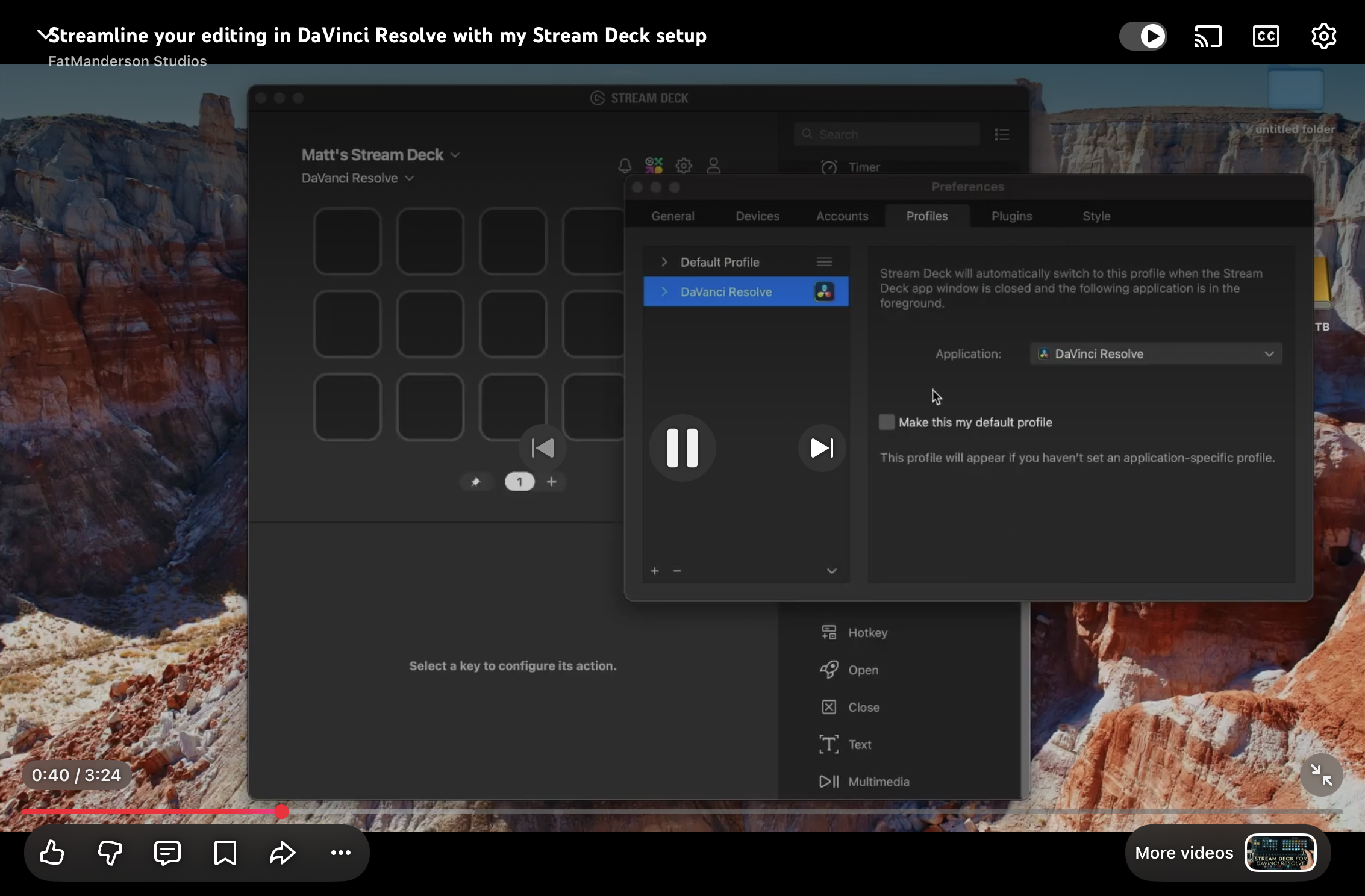Switch to the Plugins preferences tab
This screenshot has height=896, width=1365.
pyautogui.click(x=1012, y=216)
